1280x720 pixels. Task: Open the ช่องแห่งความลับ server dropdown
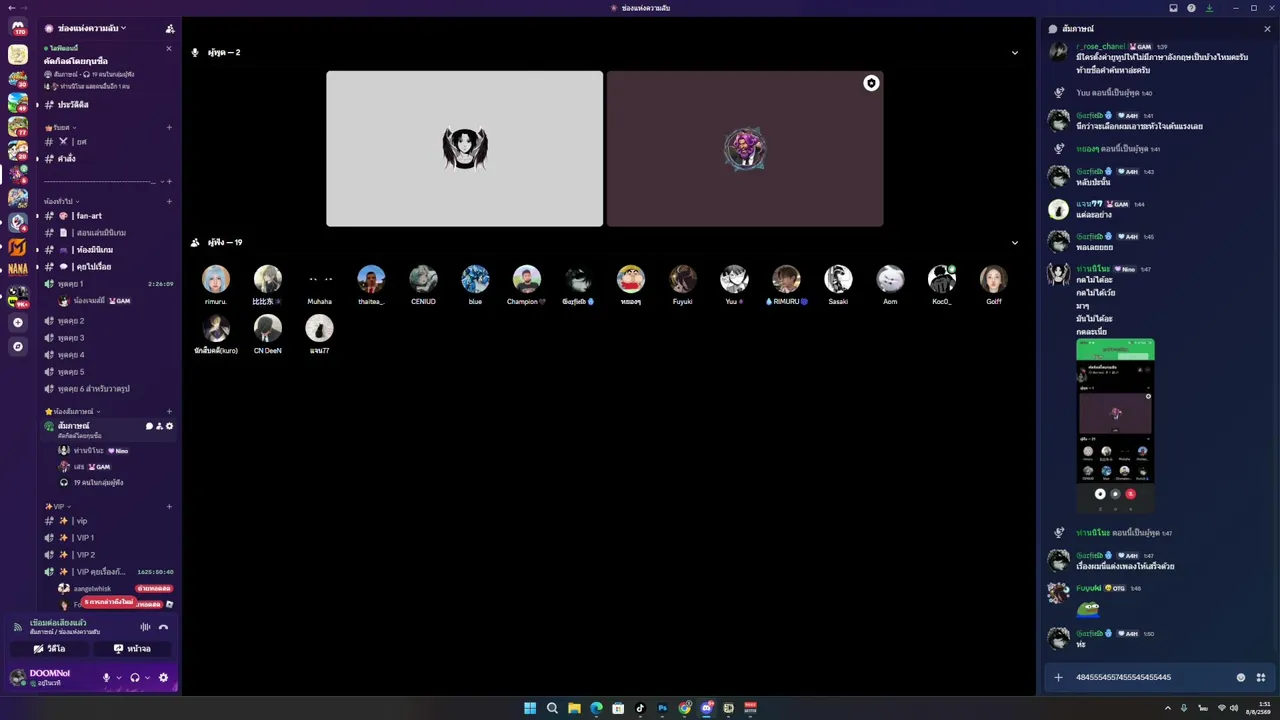coord(92,28)
